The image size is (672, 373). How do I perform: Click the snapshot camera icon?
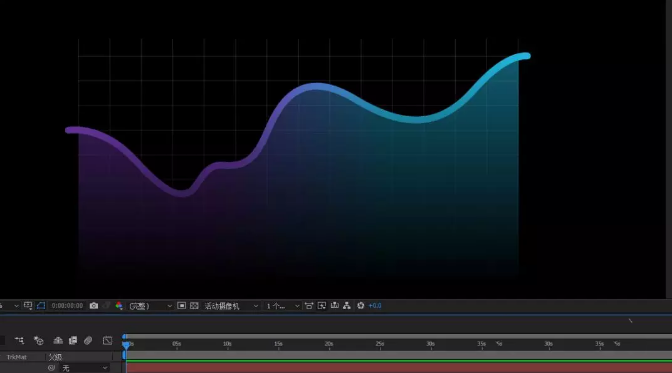94,306
